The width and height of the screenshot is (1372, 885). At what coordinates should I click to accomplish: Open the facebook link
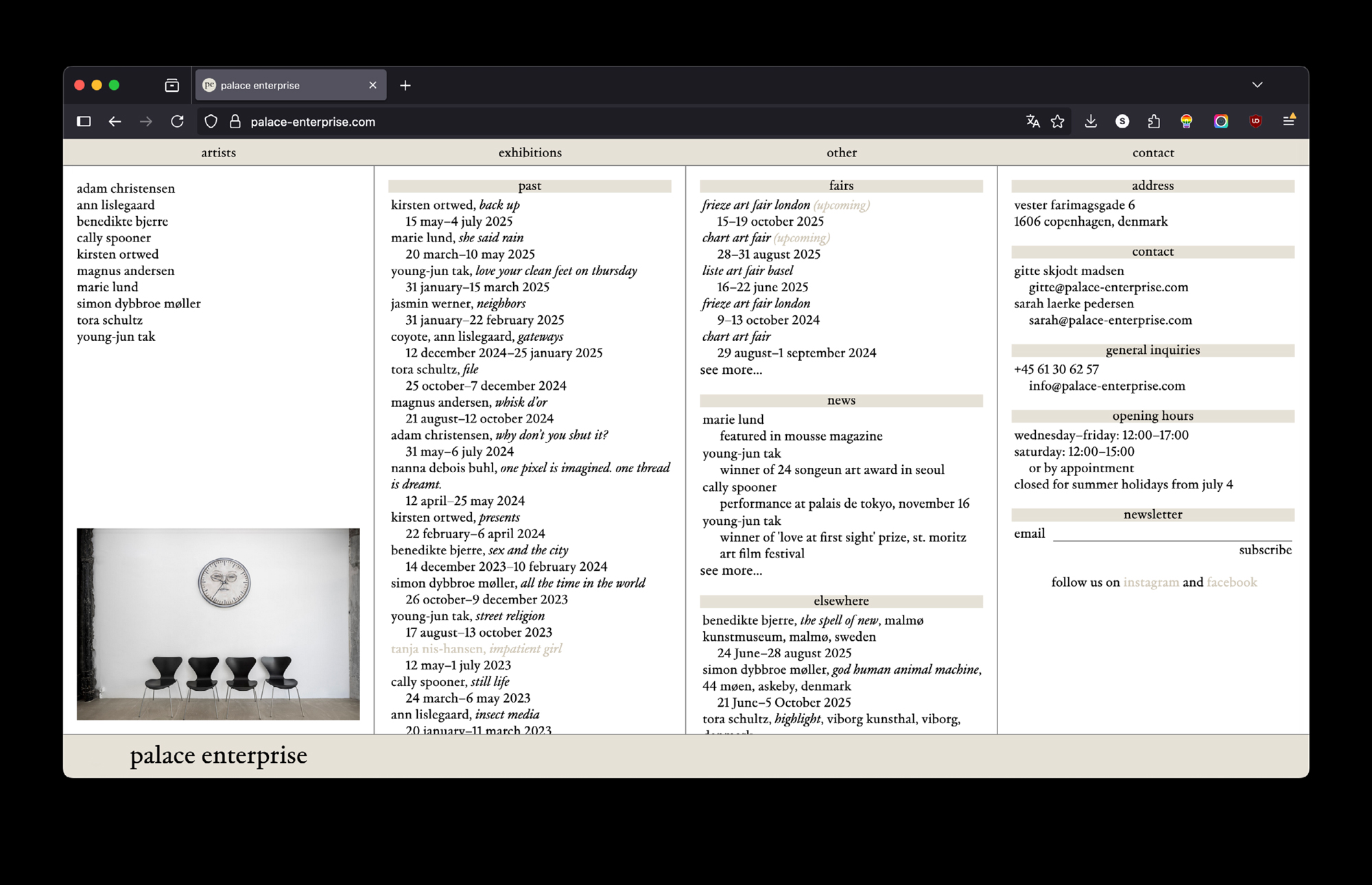coord(1231,582)
